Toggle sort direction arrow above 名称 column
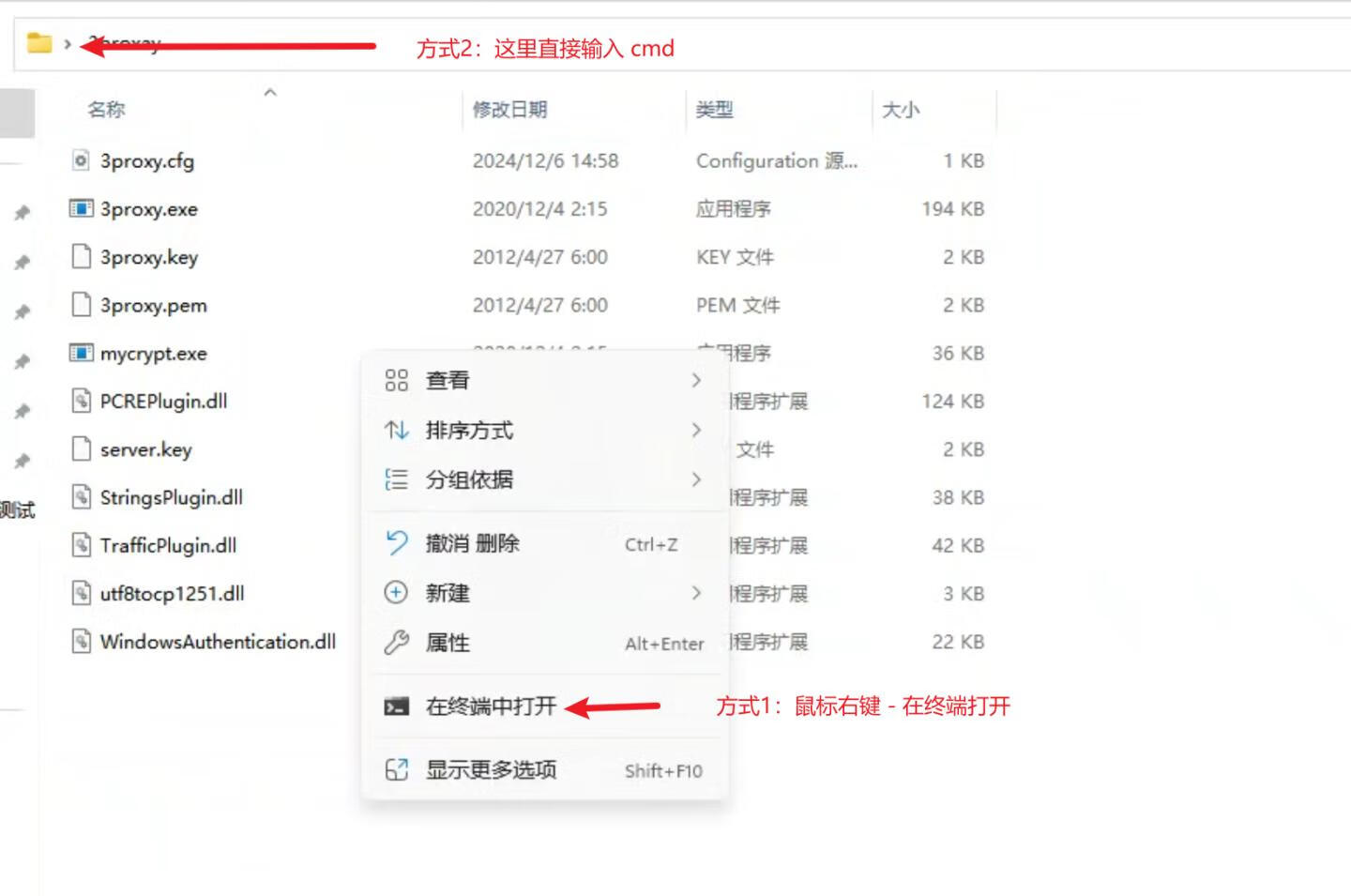This screenshot has width=1351, height=896. pyautogui.click(x=270, y=92)
